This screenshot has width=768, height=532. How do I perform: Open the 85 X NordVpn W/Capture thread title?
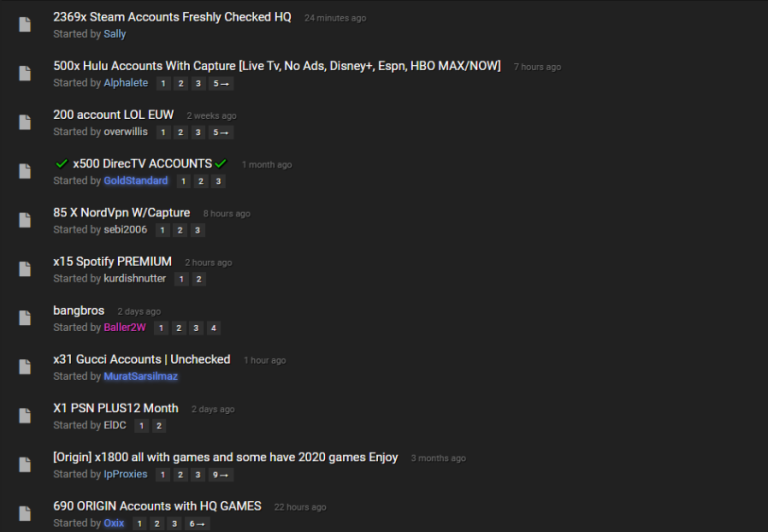click(x=121, y=213)
